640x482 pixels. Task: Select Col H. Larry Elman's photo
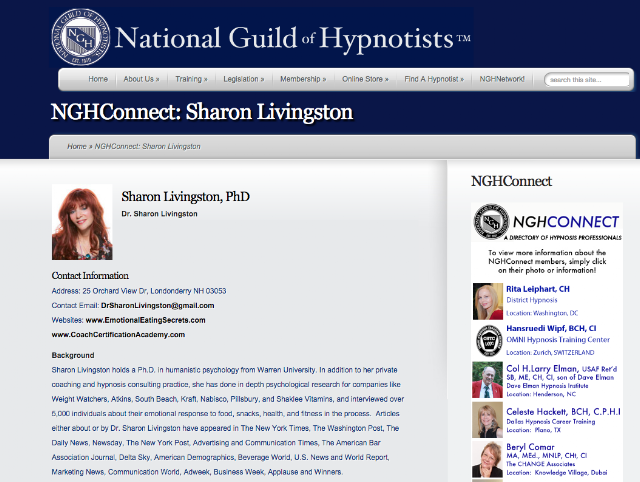coord(487,380)
